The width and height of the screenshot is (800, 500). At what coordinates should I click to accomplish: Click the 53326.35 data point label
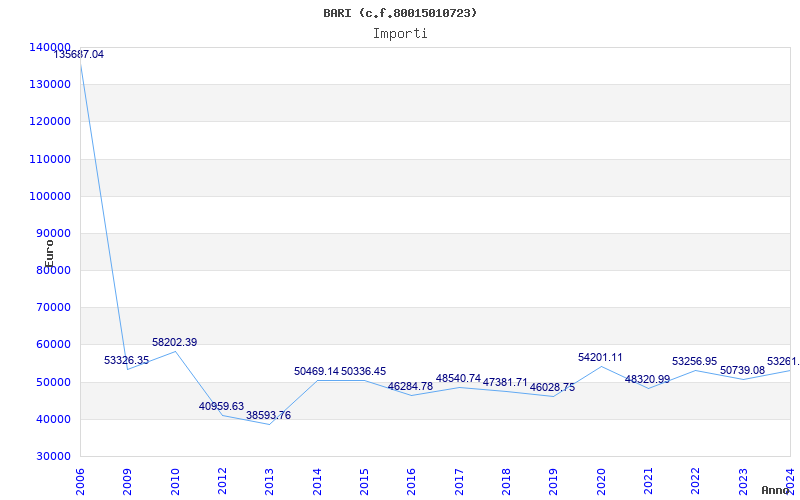pyautogui.click(x=126, y=361)
